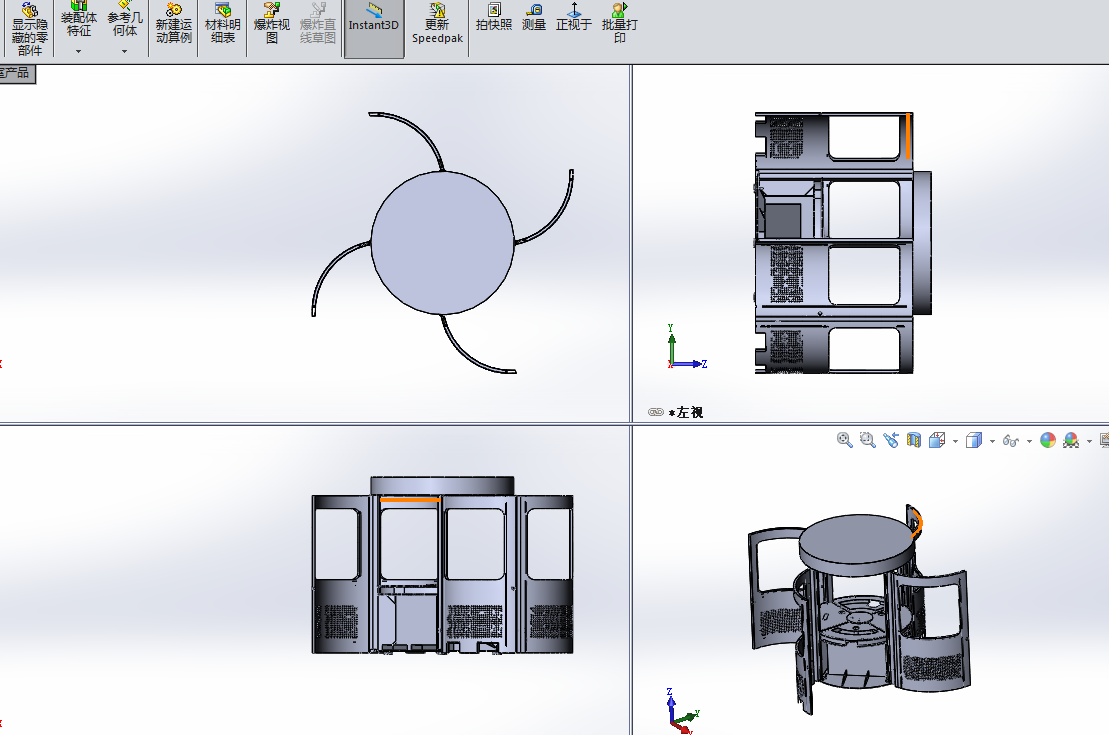Select orange highlighted edge in front view
Screen dimensions: 1109x735
tap(410, 499)
